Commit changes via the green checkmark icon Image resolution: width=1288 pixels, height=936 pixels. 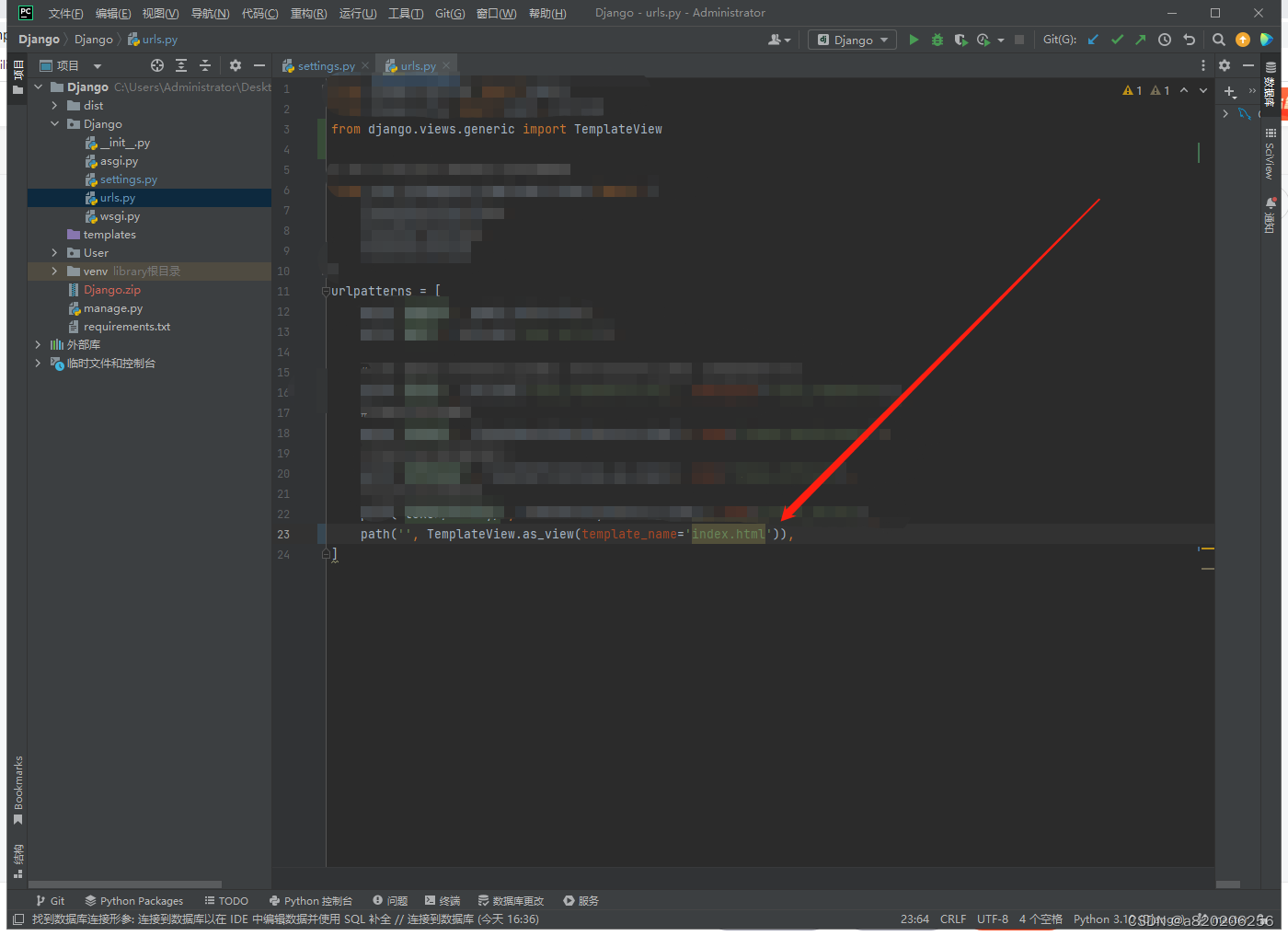pos(1116,39)
